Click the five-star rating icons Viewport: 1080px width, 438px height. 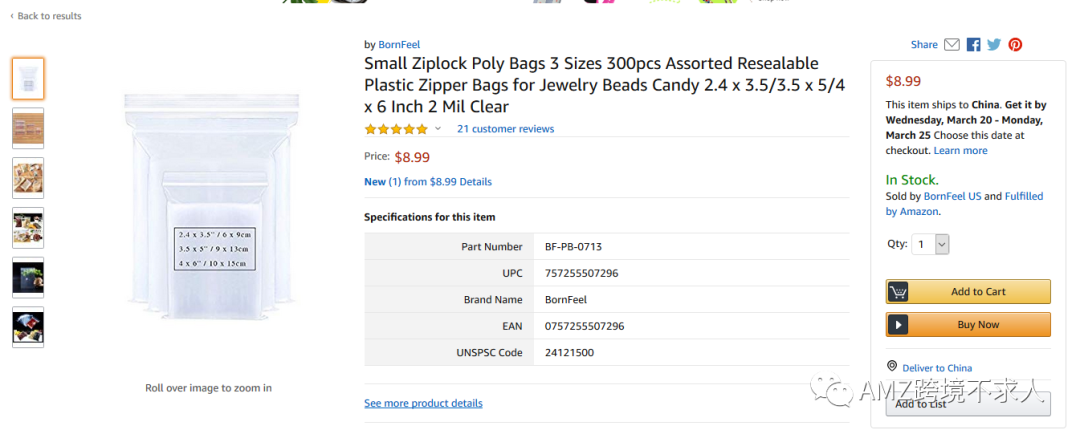point(396,129)
